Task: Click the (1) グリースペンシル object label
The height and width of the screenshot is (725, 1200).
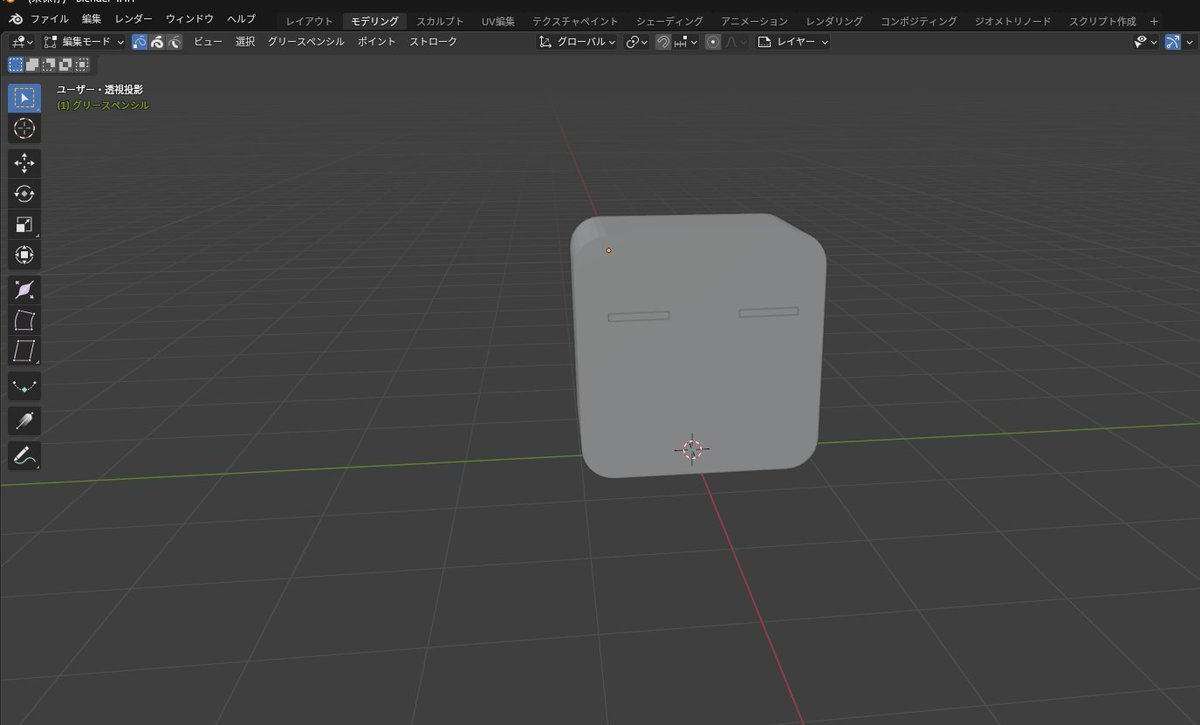Action: click(103, 105)
